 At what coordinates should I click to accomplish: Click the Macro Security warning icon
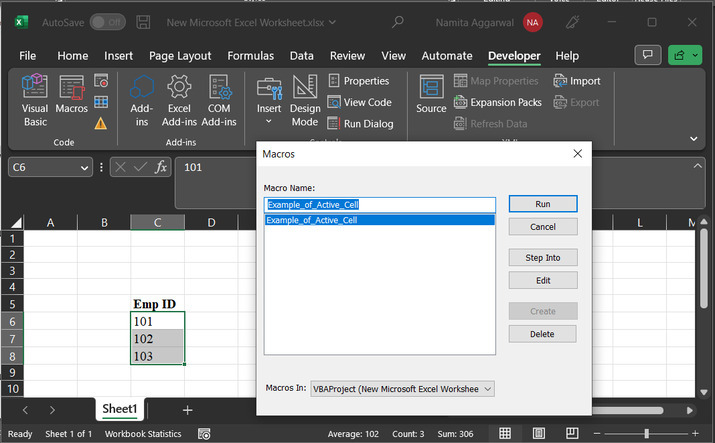click(101, 123)
